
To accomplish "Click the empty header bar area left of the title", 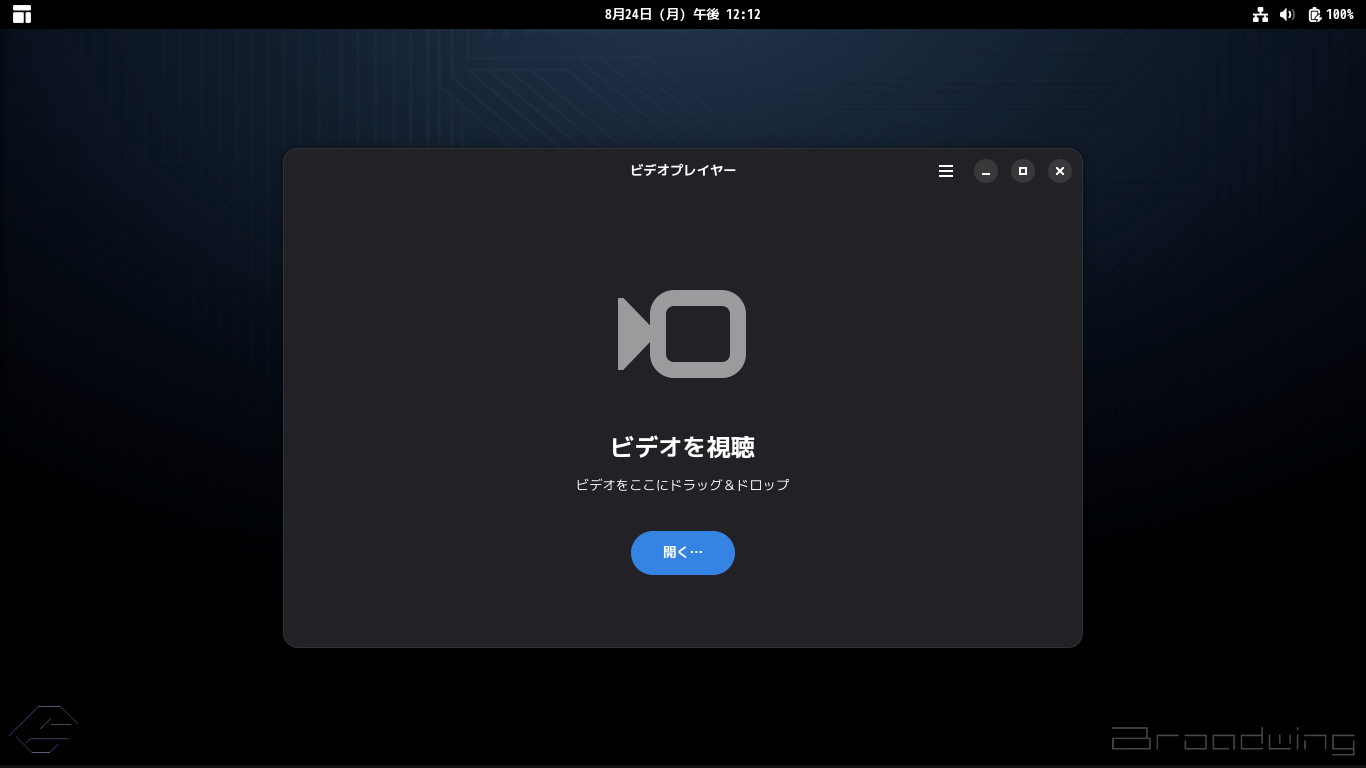I will pos(450,171).
